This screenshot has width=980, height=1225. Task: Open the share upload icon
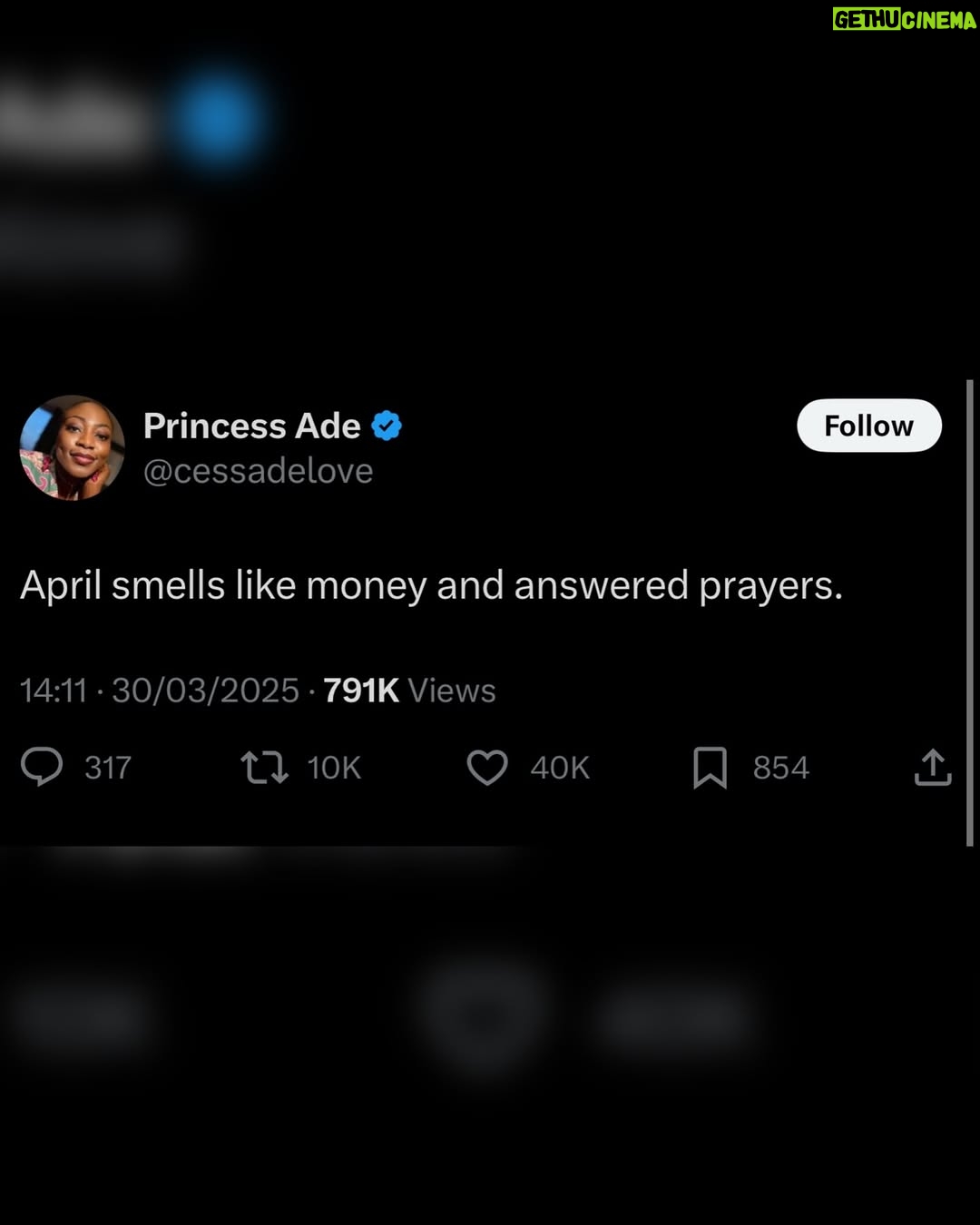(933, 767)
